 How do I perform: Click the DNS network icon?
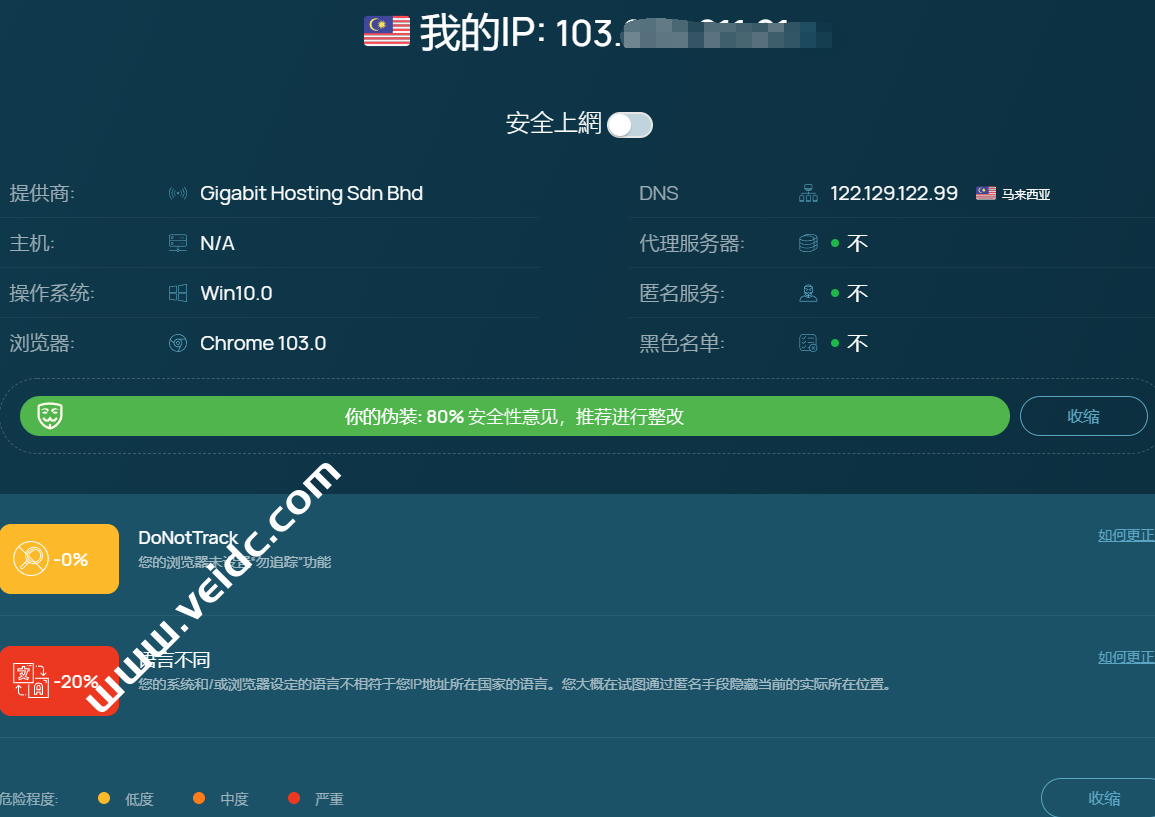pyautogui.click(x=808, y=193)
